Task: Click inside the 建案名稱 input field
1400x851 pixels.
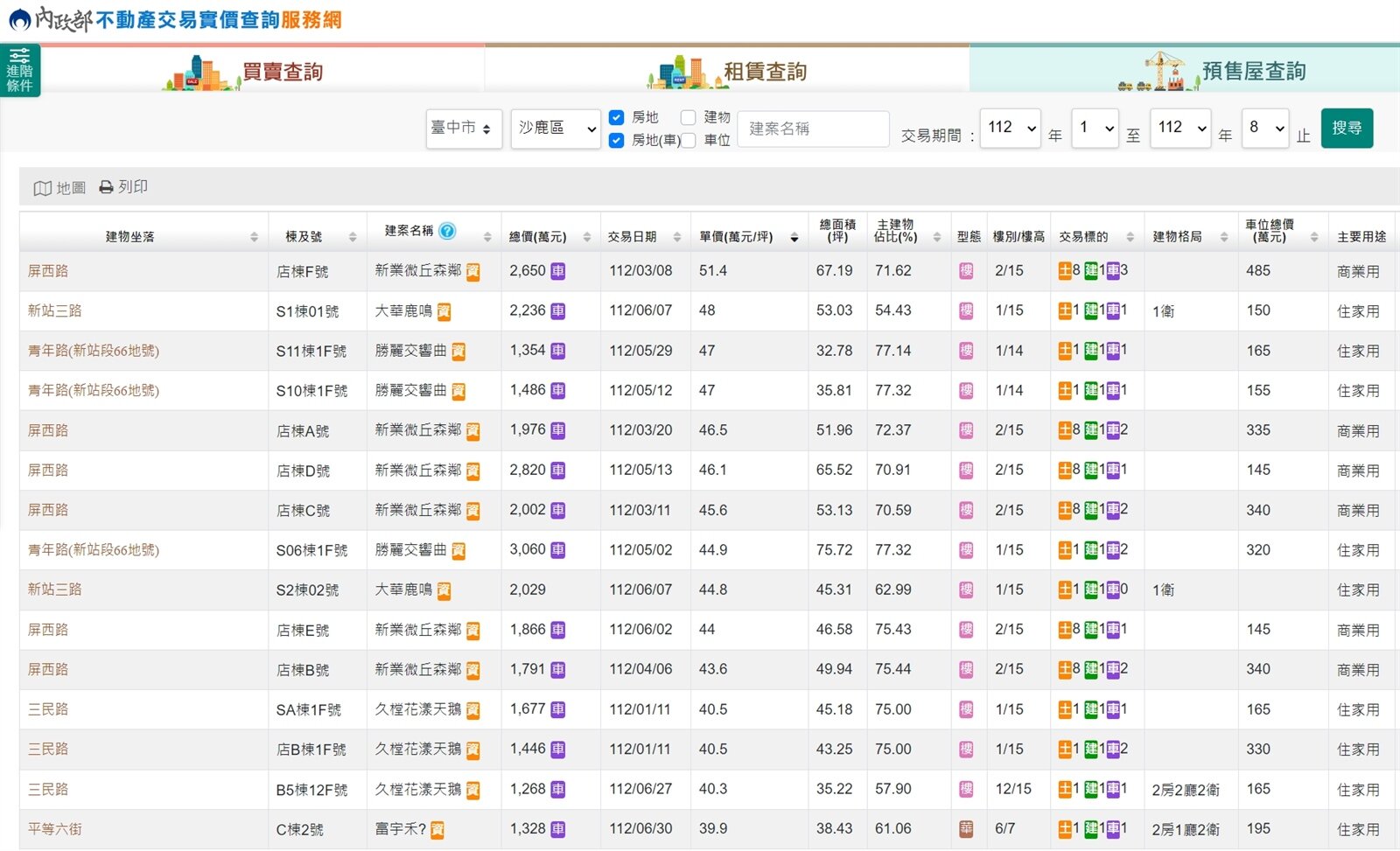Action: pyautogui.click(x=812, y=129)
